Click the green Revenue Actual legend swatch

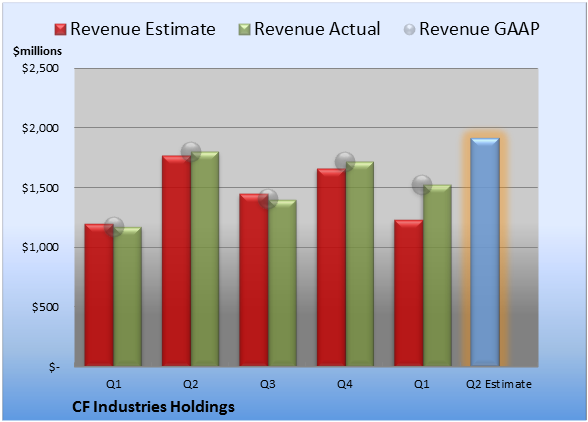pos(244,30)
